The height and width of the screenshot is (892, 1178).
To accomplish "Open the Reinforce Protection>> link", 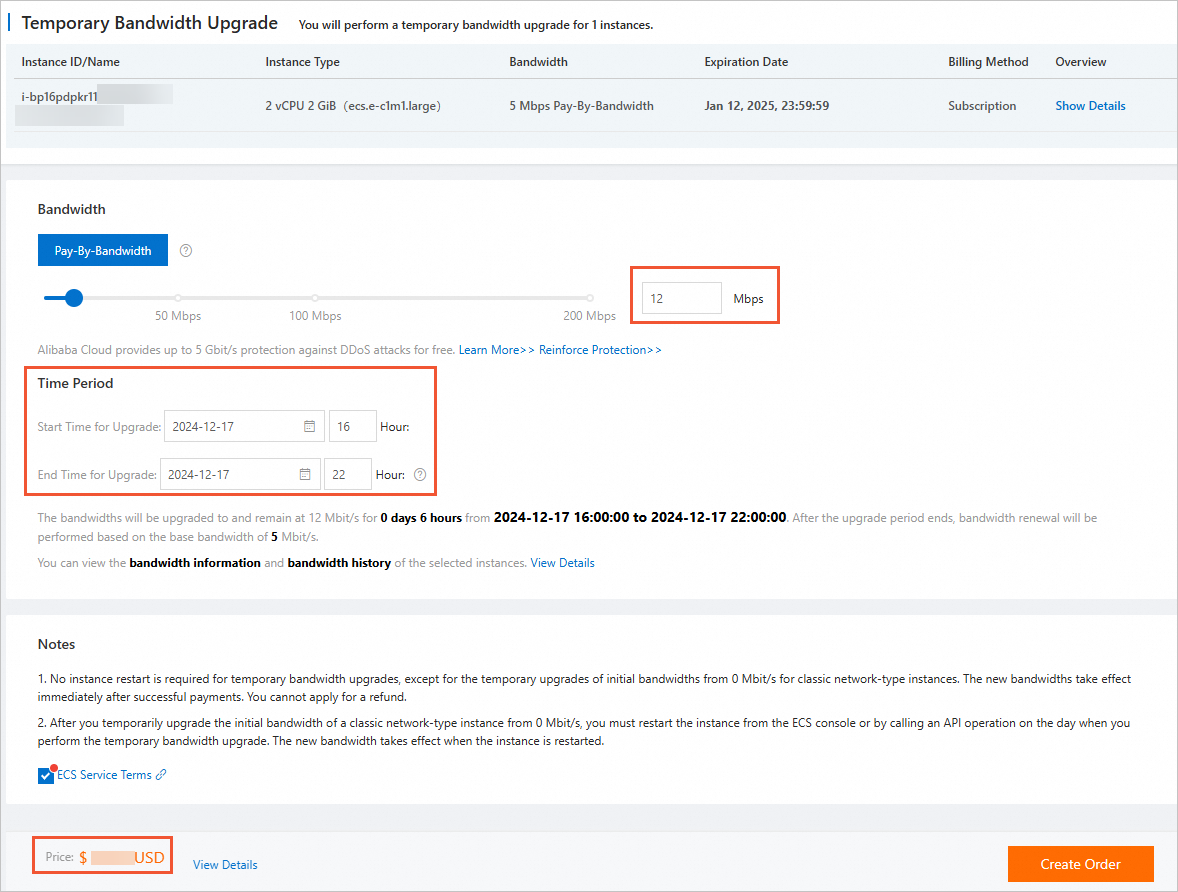I will coord(600,350).
